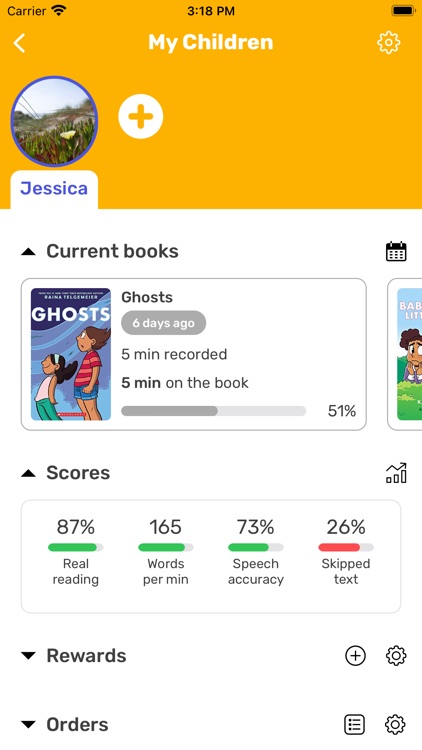The image size is (422, 750).
Task: Open the Orders list icon
Action: [355, 725]
